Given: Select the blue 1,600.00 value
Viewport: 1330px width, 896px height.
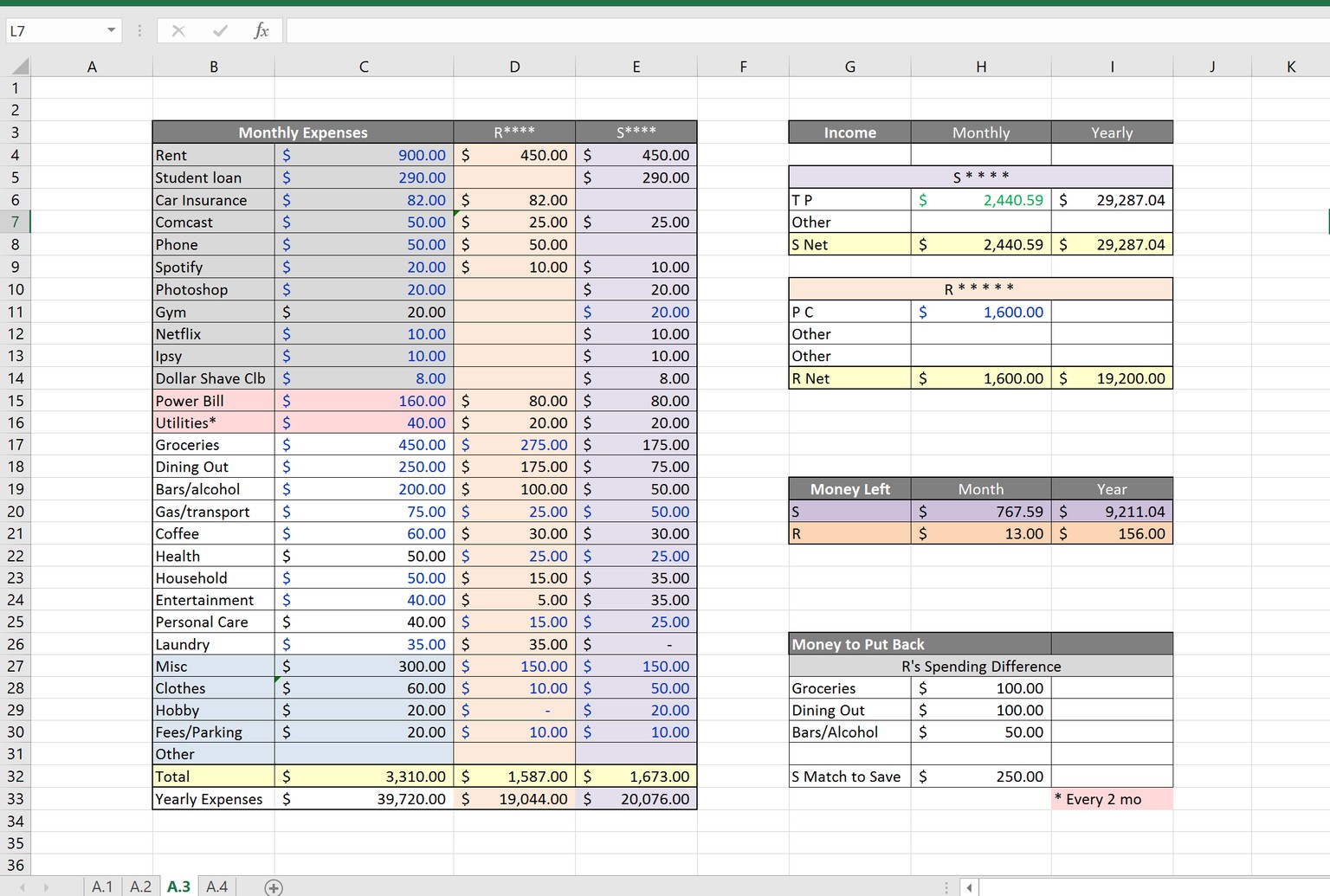Looking at the screenshot, I should [981, 312].
